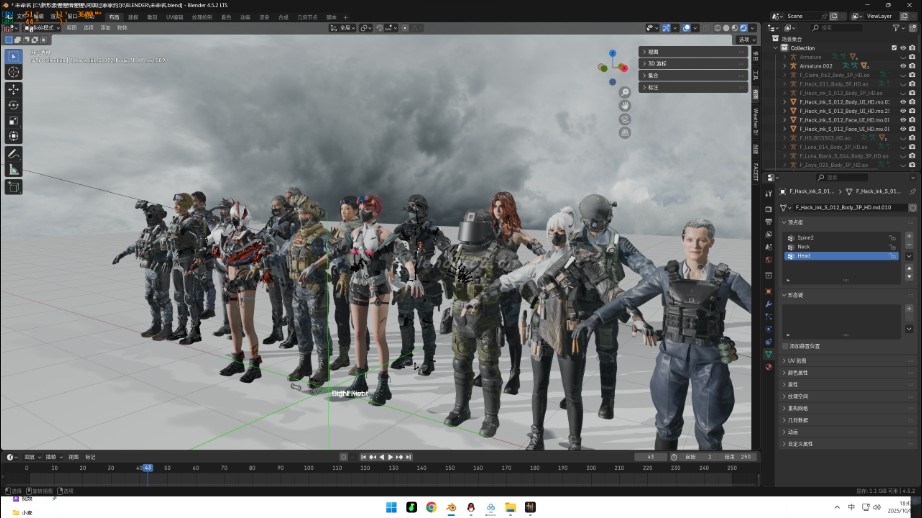The height and width of the screenshot is (518, 922).
Task: Open the select menu in viewport header
Action: [x=88, y=28]
